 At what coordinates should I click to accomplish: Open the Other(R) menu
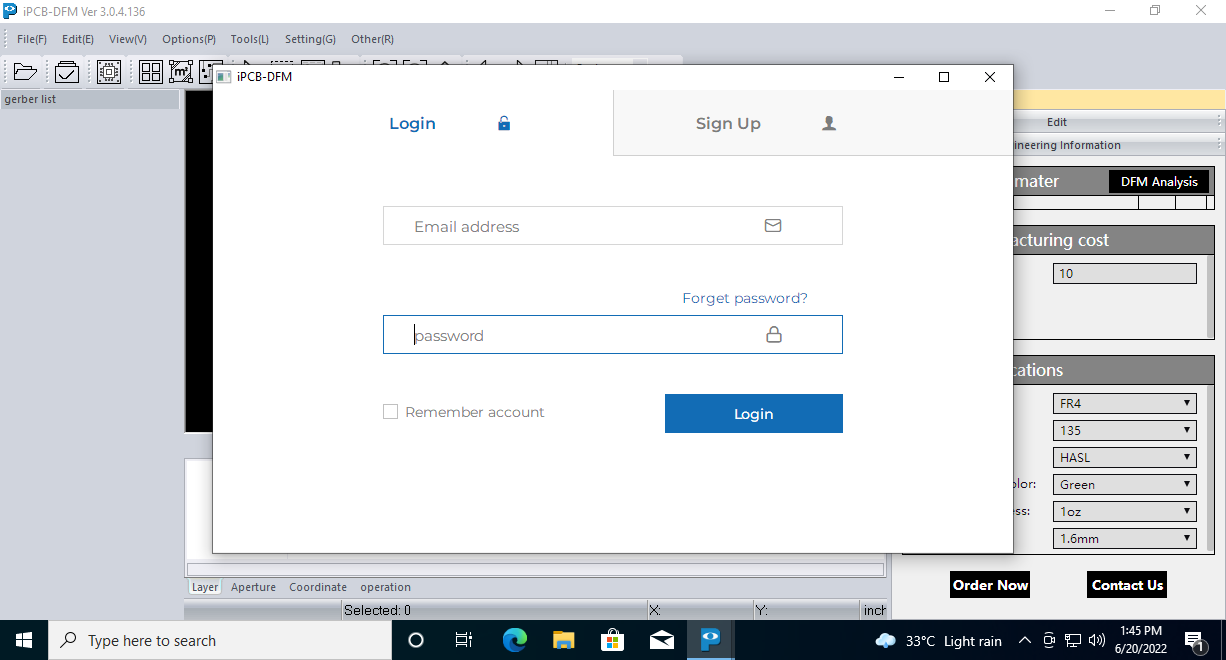coord(372,39)
